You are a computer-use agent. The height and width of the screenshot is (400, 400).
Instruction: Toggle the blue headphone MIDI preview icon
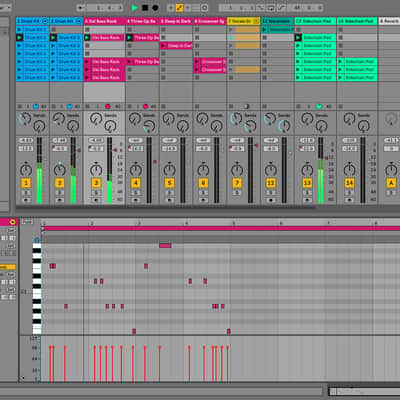37,240
